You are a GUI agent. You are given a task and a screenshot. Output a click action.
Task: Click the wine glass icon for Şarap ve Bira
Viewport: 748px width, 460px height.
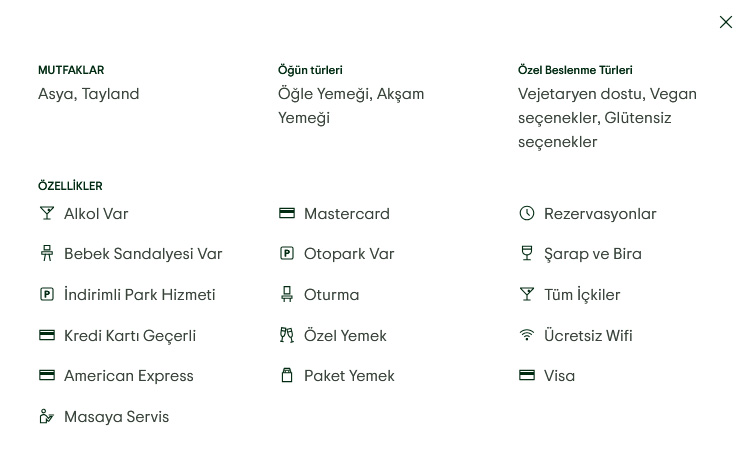click(x=527, y=254)
